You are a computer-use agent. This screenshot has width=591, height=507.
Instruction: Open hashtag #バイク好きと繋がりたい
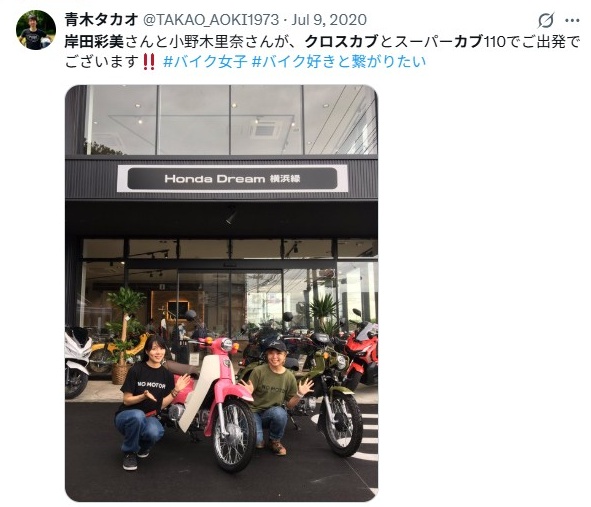(339, 61)
